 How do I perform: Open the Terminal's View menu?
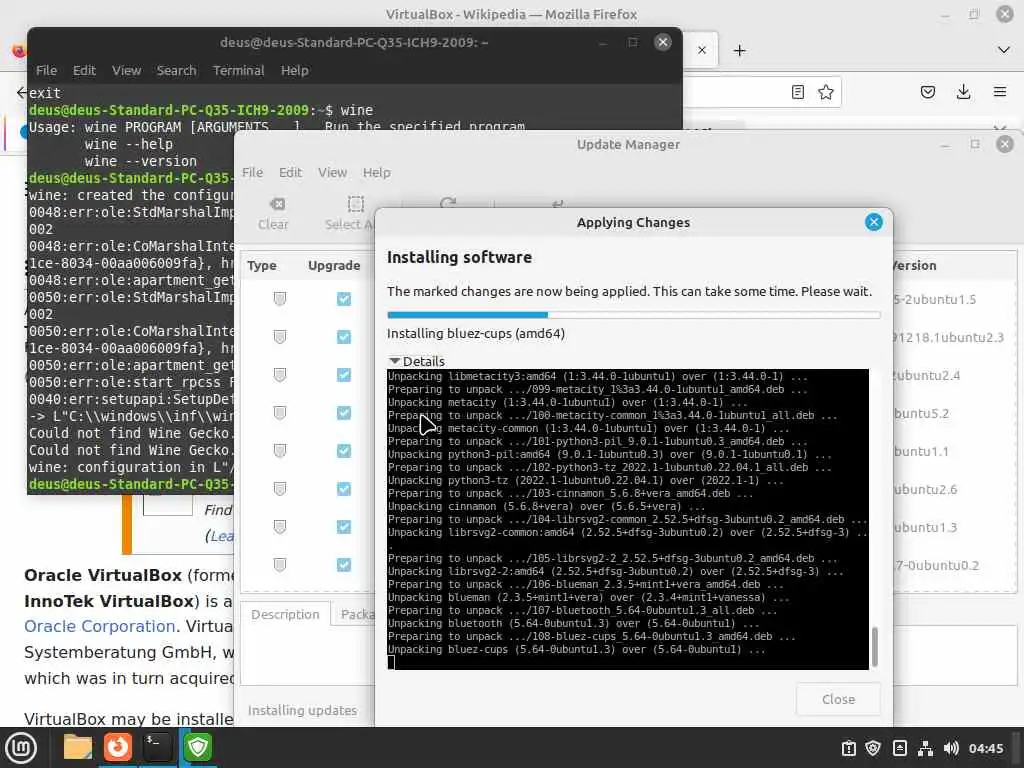tap(126, 71)
